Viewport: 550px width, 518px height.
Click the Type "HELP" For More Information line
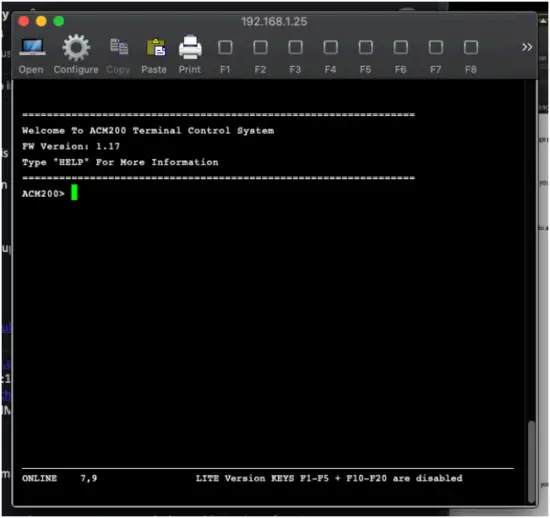click(120, 162)
